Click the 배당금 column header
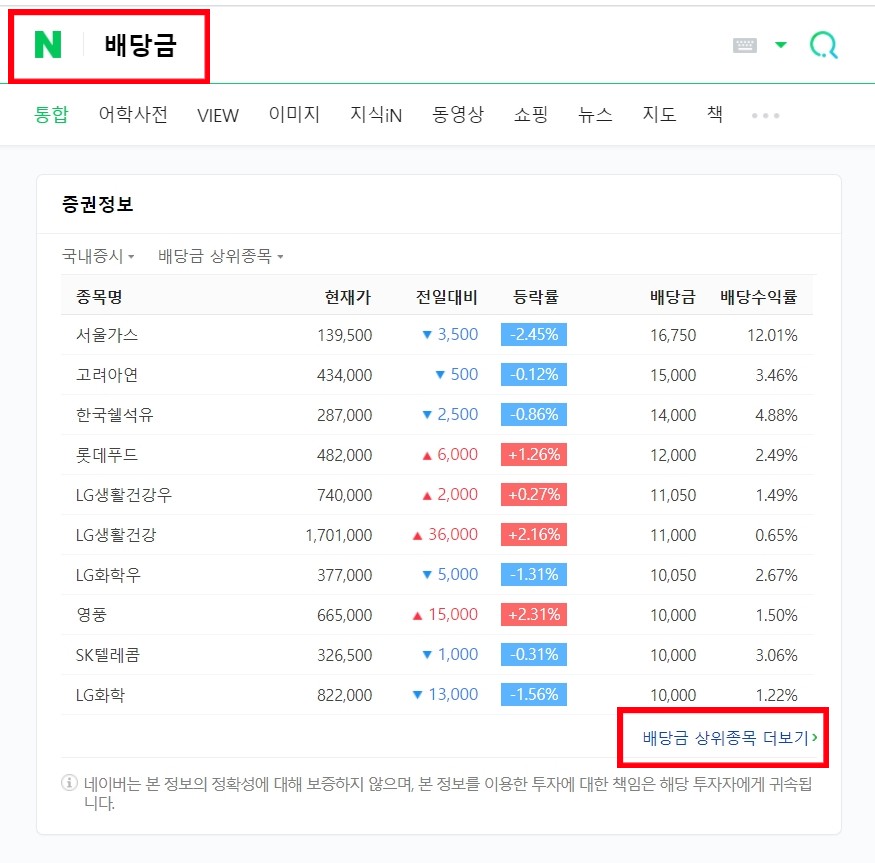Viewport: 875px width, 863px height. pos(673,296)
